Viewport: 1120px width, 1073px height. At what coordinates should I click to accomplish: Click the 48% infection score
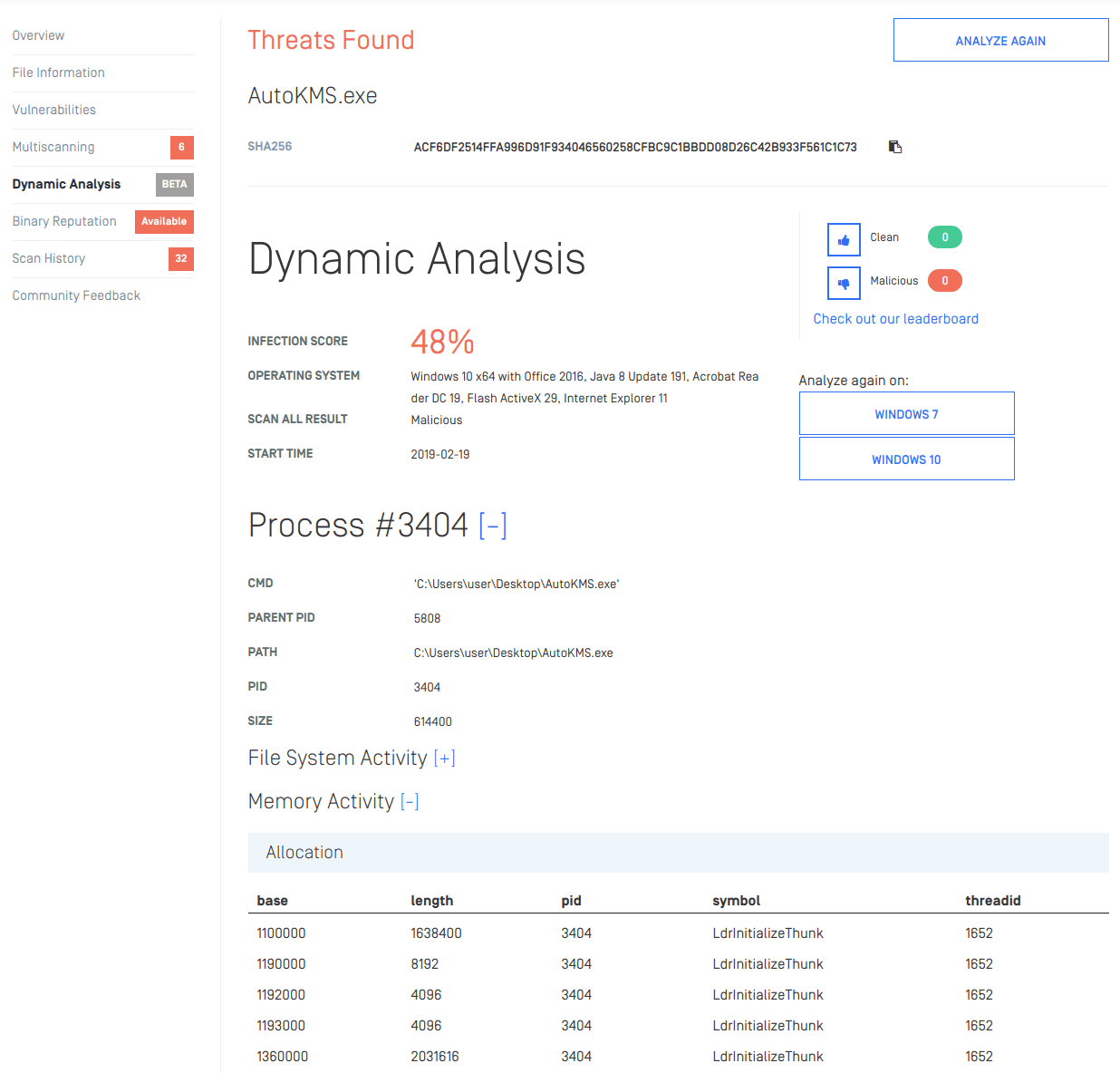point(442,342)
